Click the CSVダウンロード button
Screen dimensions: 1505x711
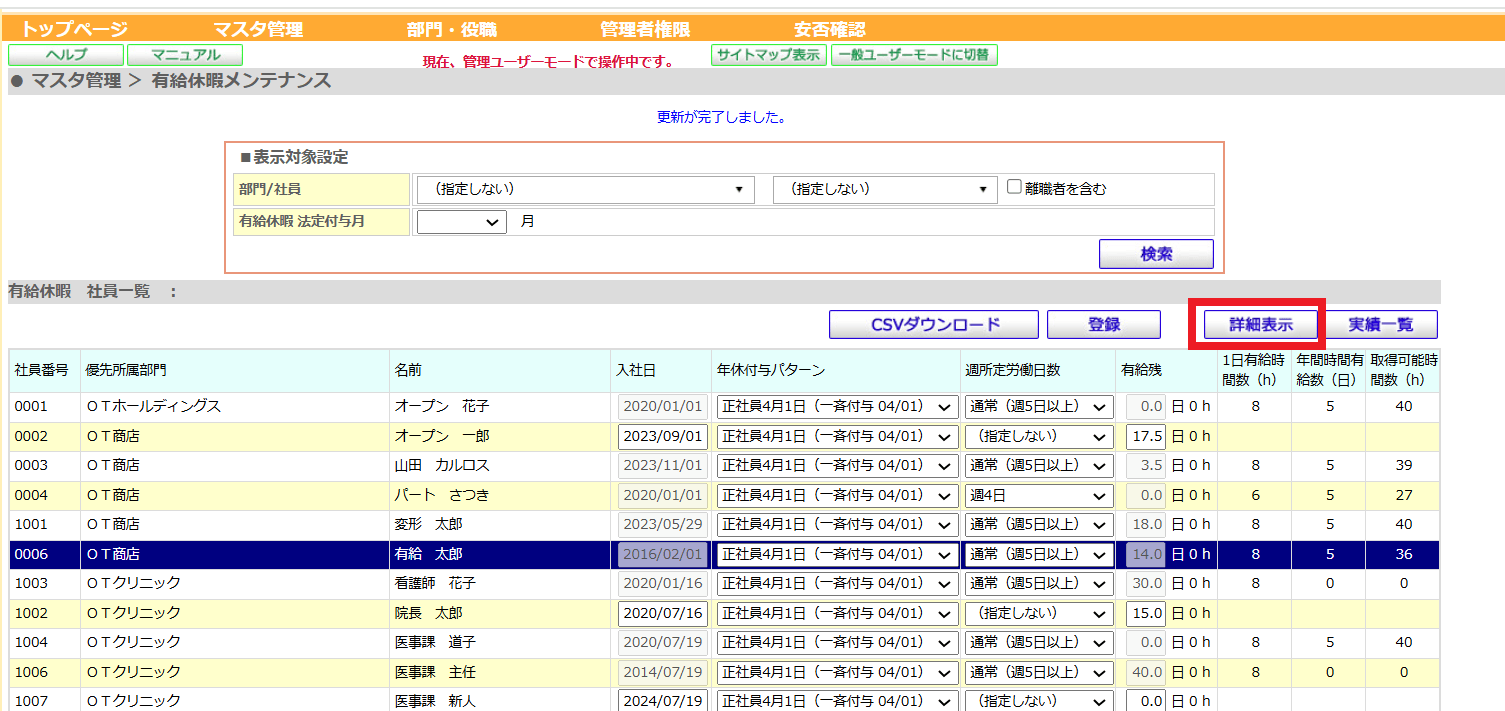(935, 325)
